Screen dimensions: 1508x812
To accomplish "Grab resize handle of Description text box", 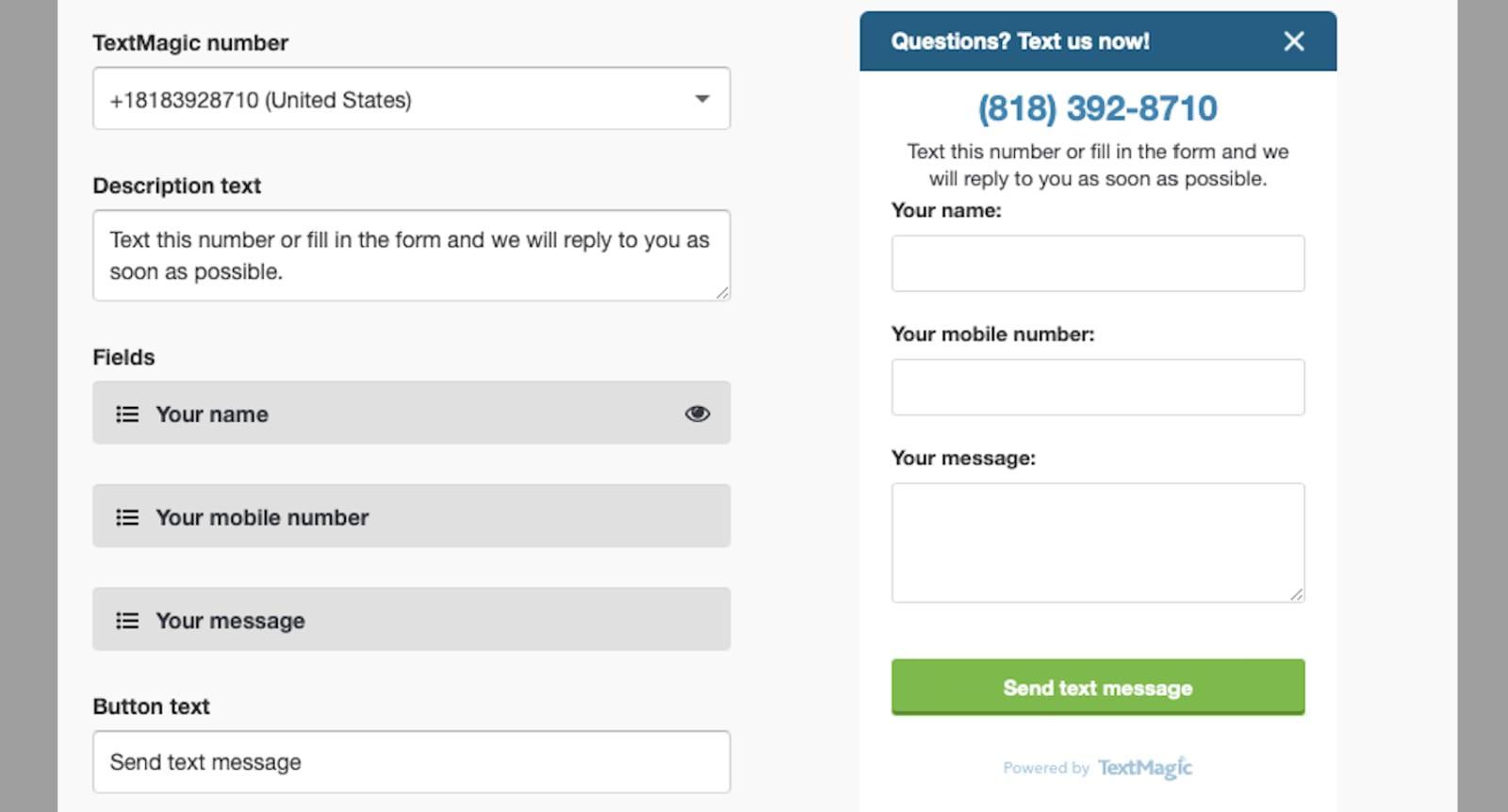I will 722,293.
